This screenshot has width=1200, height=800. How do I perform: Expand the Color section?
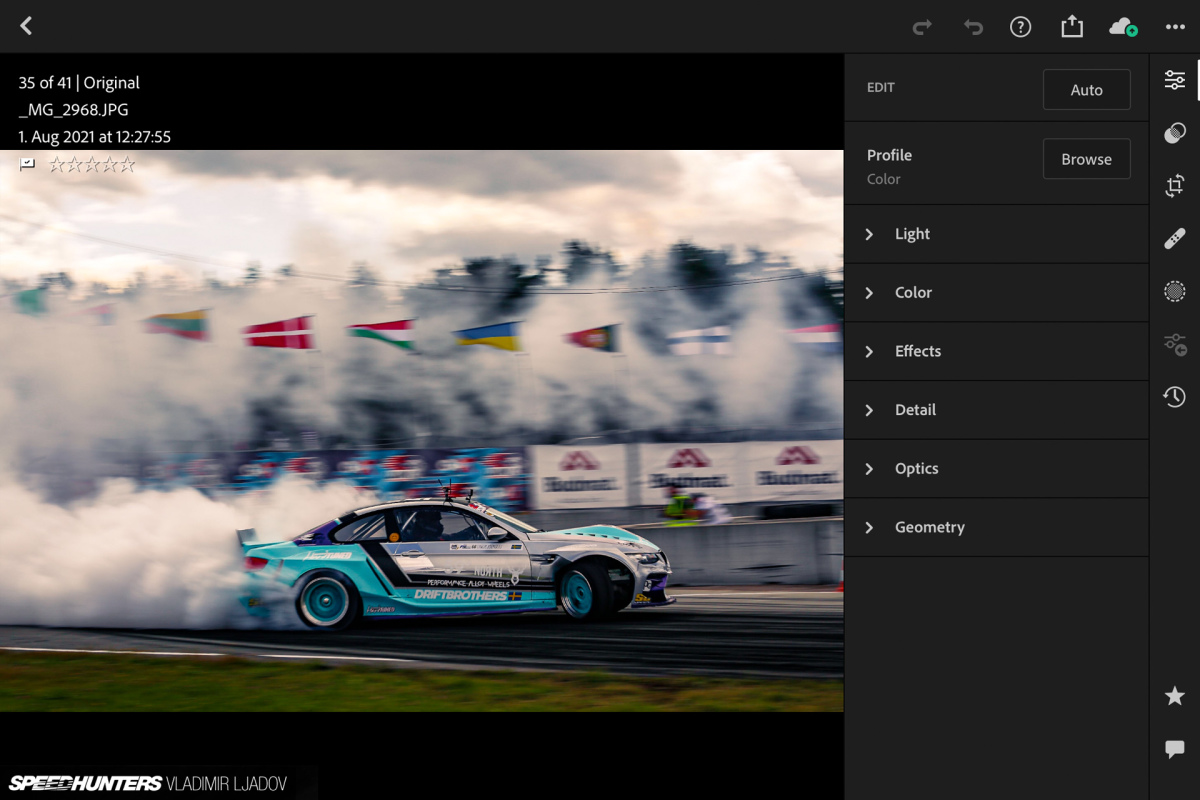click(996, 293)
